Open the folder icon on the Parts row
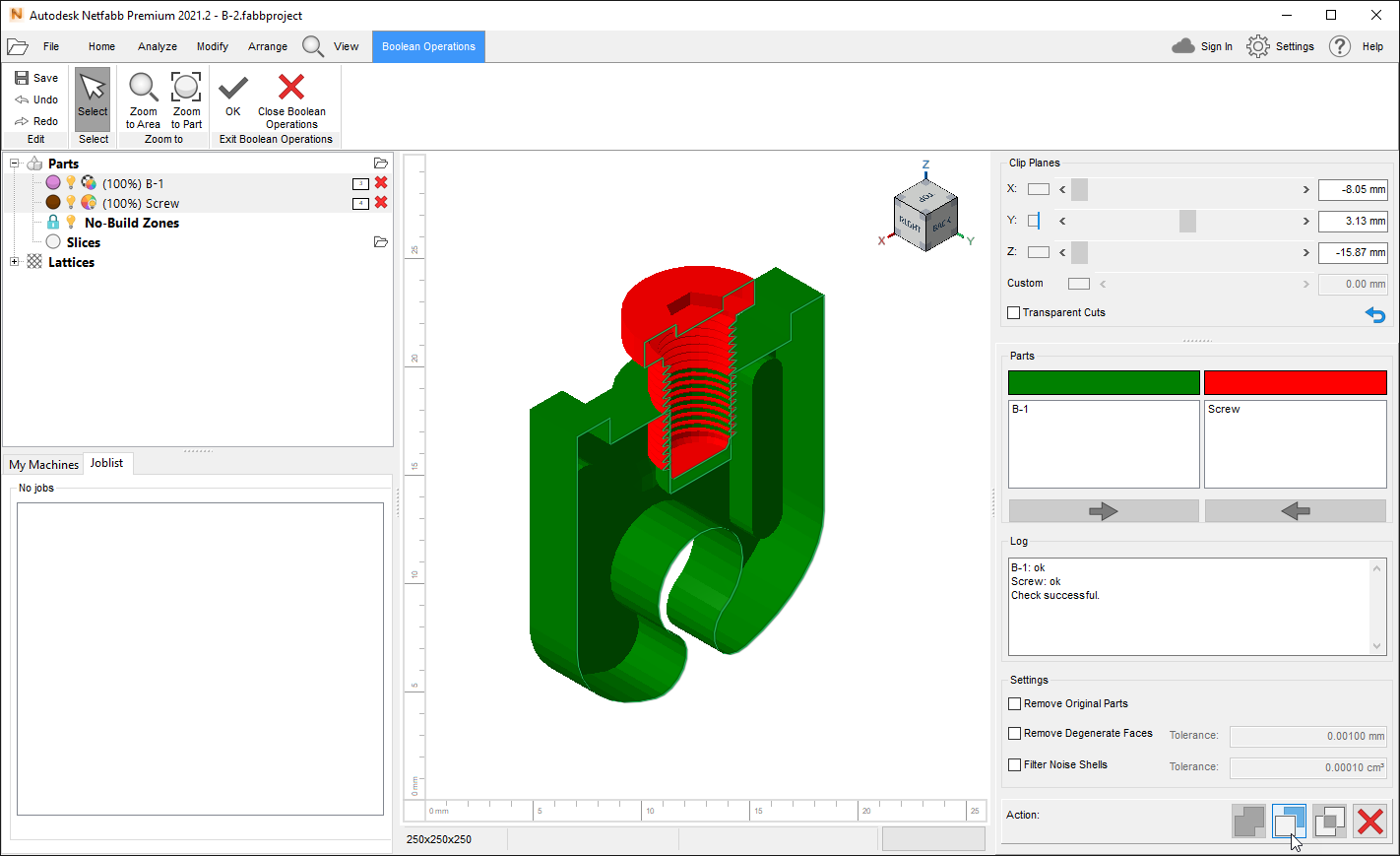The width and height of the screenshot is (1400, 856). tap(381, 164)
